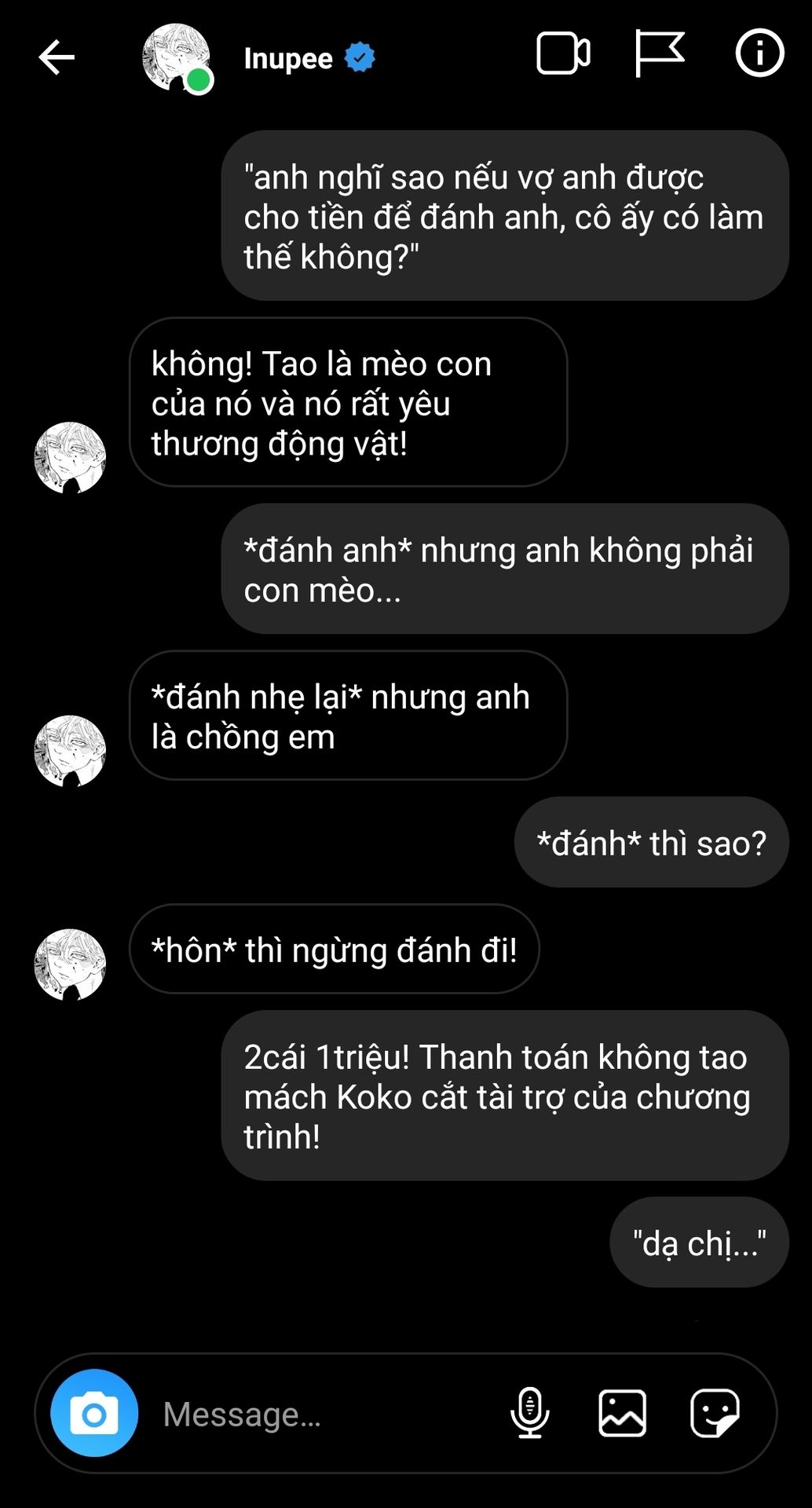Select the '"dạ chị..."' message bubble

[700, 1243]
